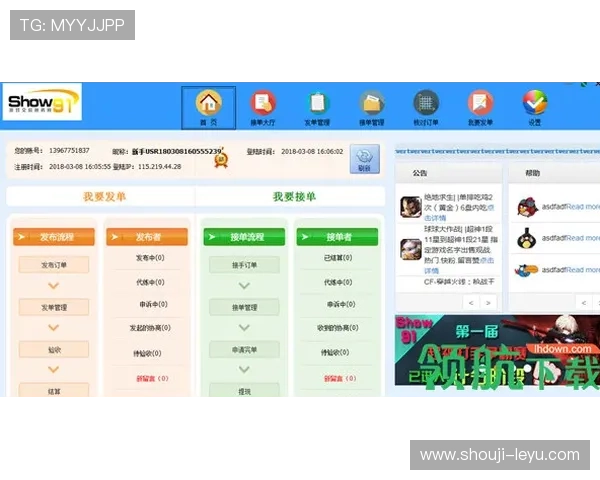Click the Show91 logo
The width and height of the screenshot is (600, 480).
(42, 102)
